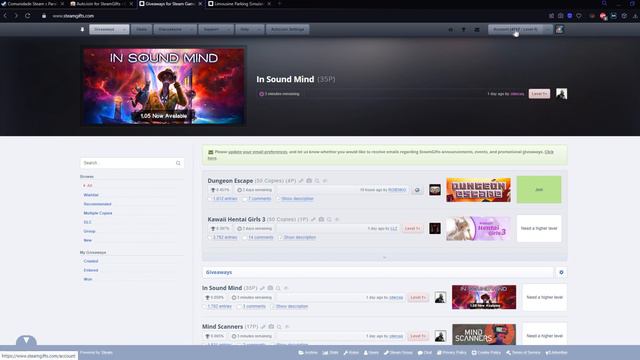Expand the Help dropdown arrow

[259, 29]
